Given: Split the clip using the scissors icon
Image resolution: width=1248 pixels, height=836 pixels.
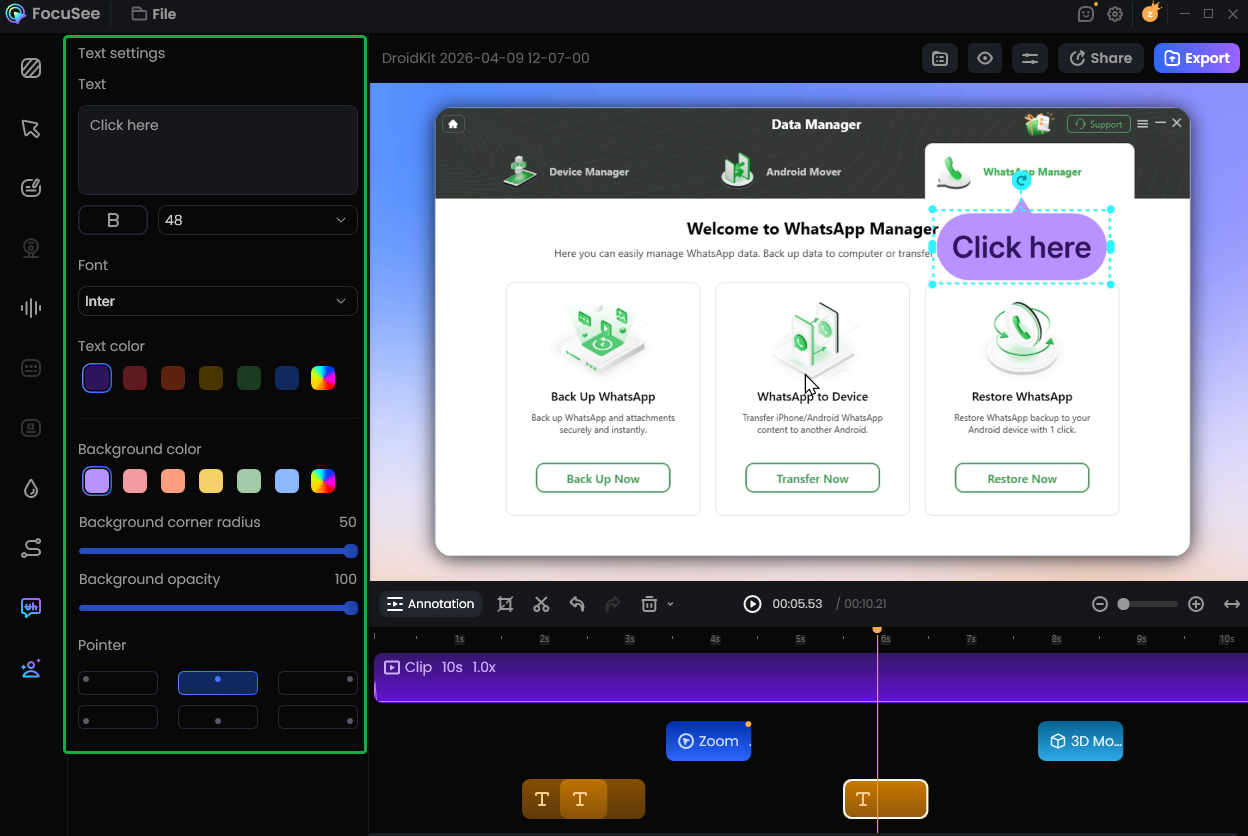Looking at the screenshot, I should (541, 604).
